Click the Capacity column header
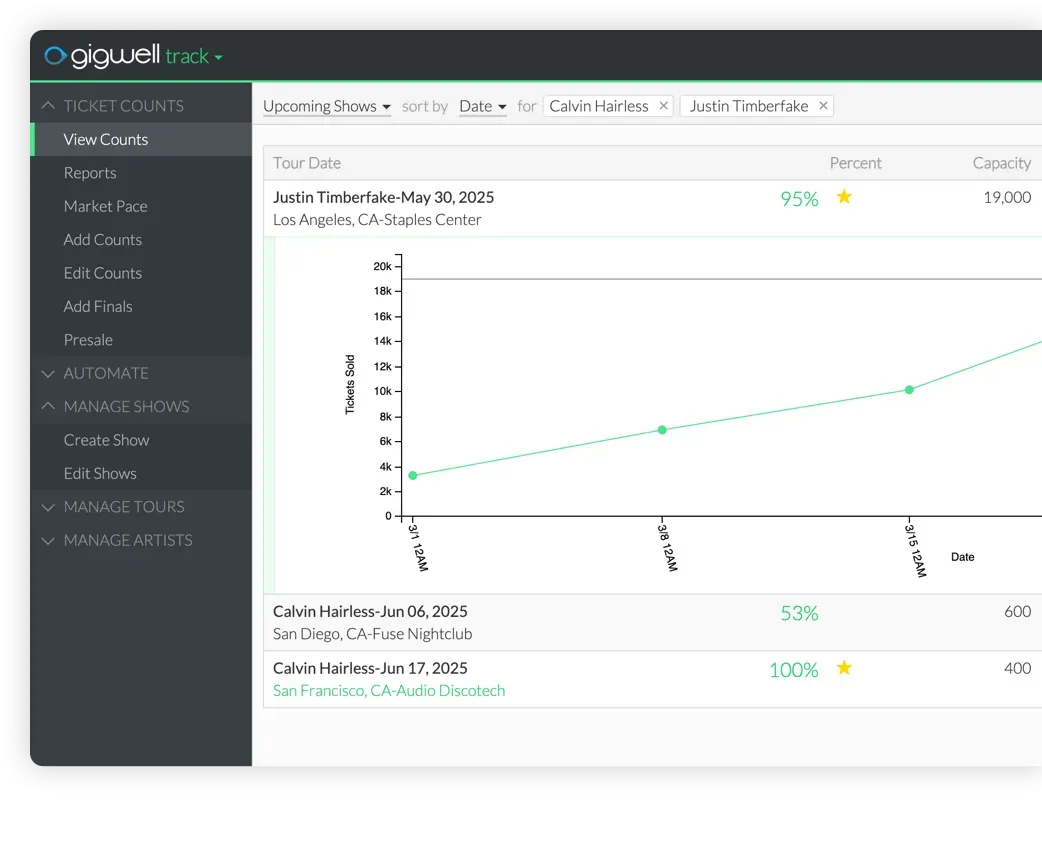The image size is (1042, 862). click(1001, 163)
